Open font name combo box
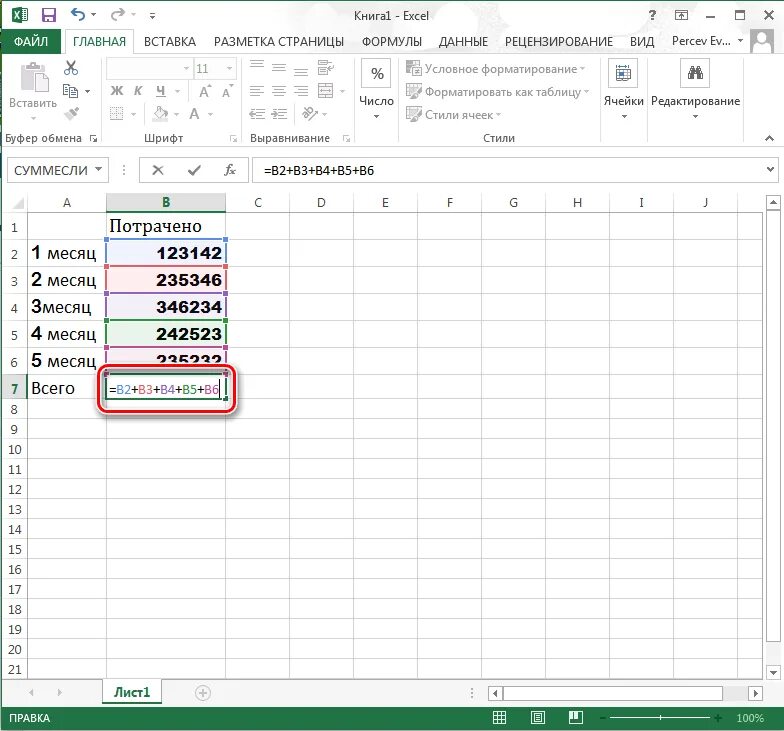Viewport: 784px width, 731px height. point(149,68)
